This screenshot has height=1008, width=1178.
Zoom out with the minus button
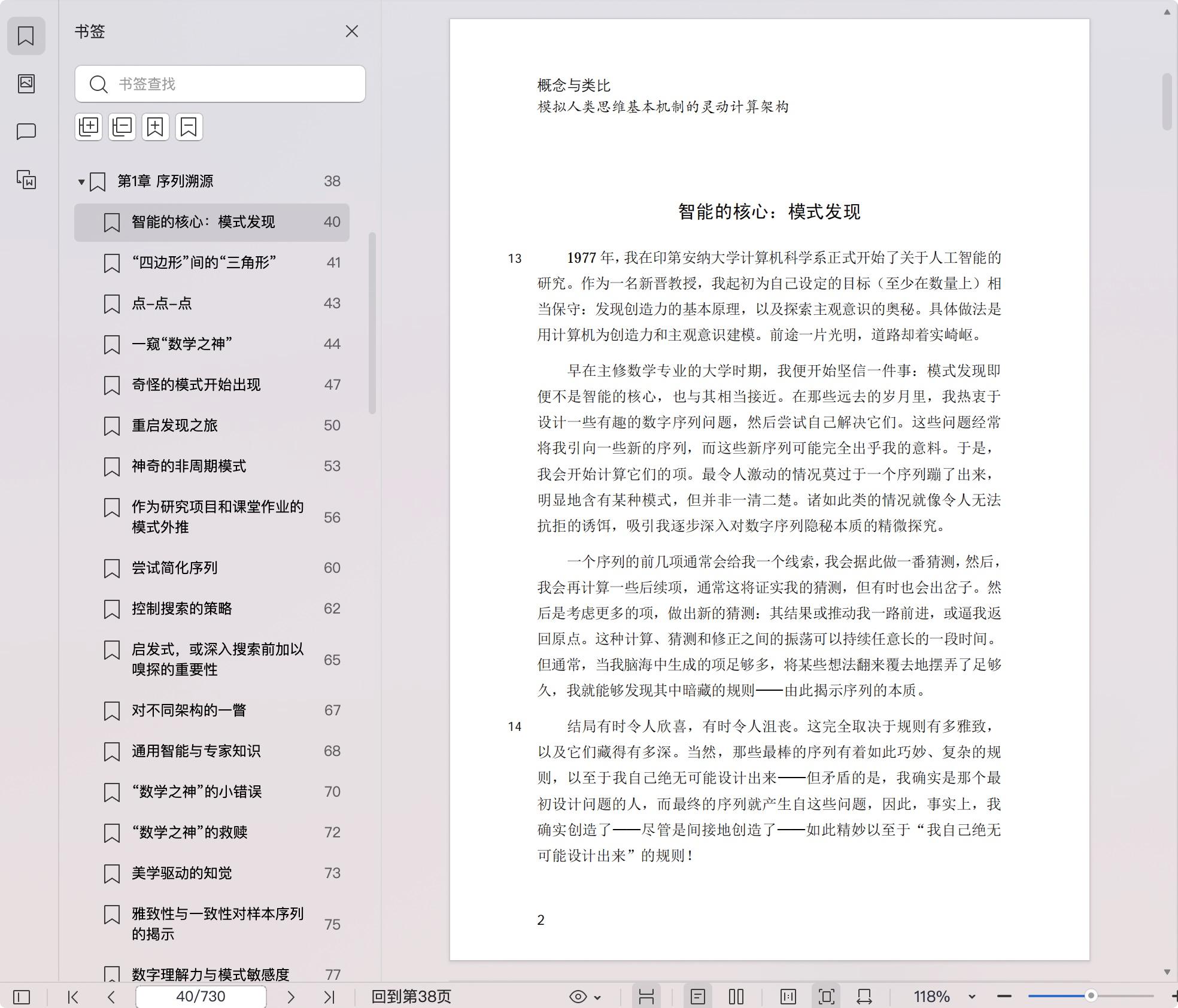1004,996
